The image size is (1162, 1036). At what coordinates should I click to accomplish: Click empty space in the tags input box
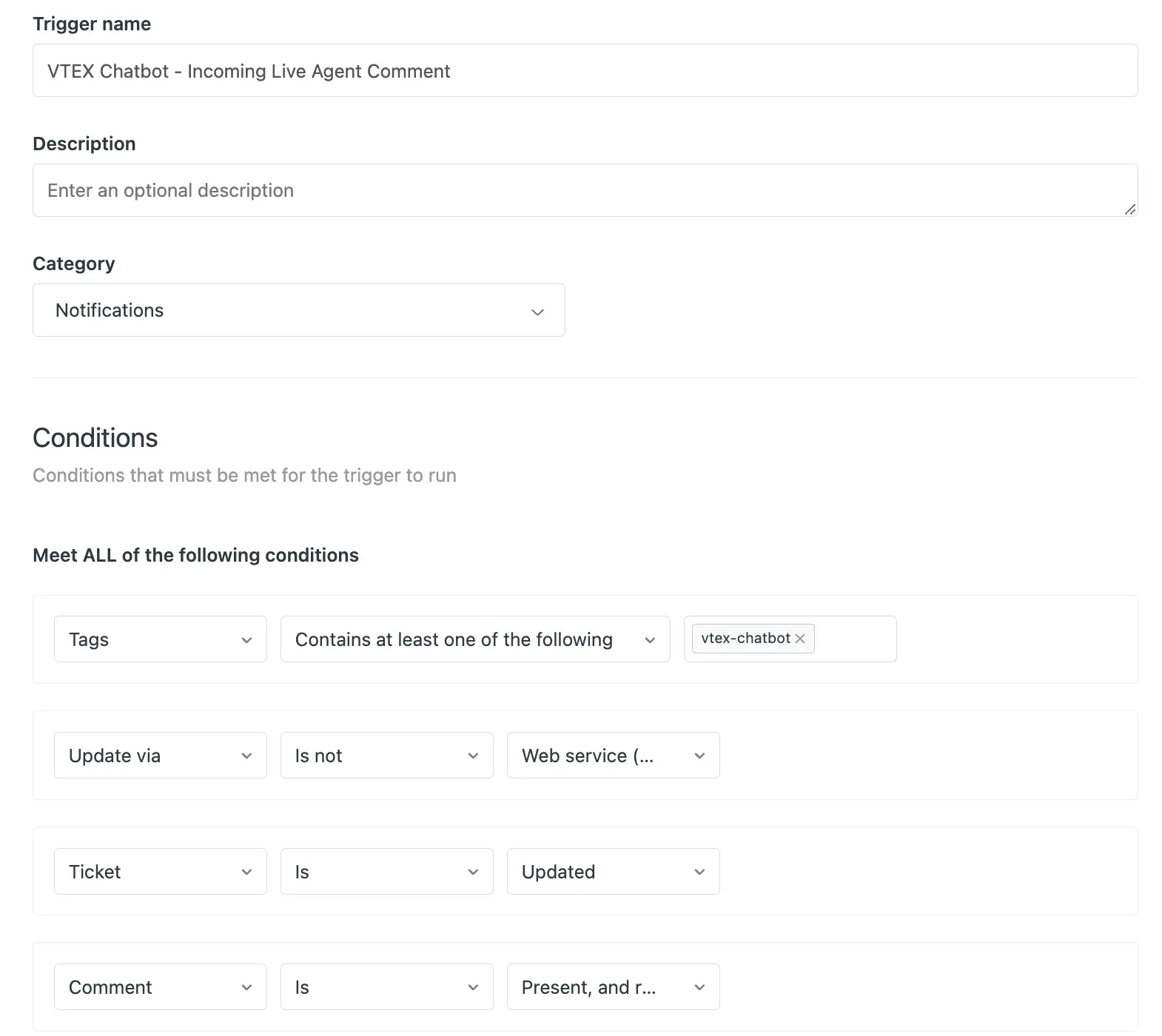[x=855, y=639]
